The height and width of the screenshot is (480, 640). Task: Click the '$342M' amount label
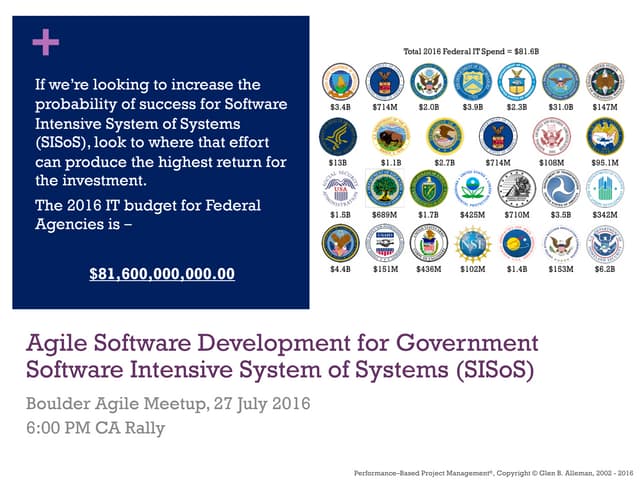point(605,215)
